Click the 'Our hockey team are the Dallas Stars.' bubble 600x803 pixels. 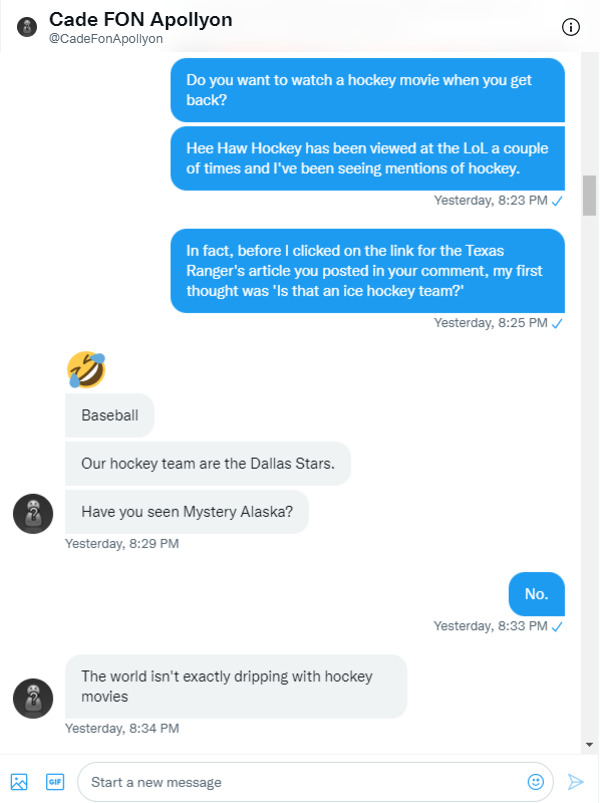click(208, 464)
